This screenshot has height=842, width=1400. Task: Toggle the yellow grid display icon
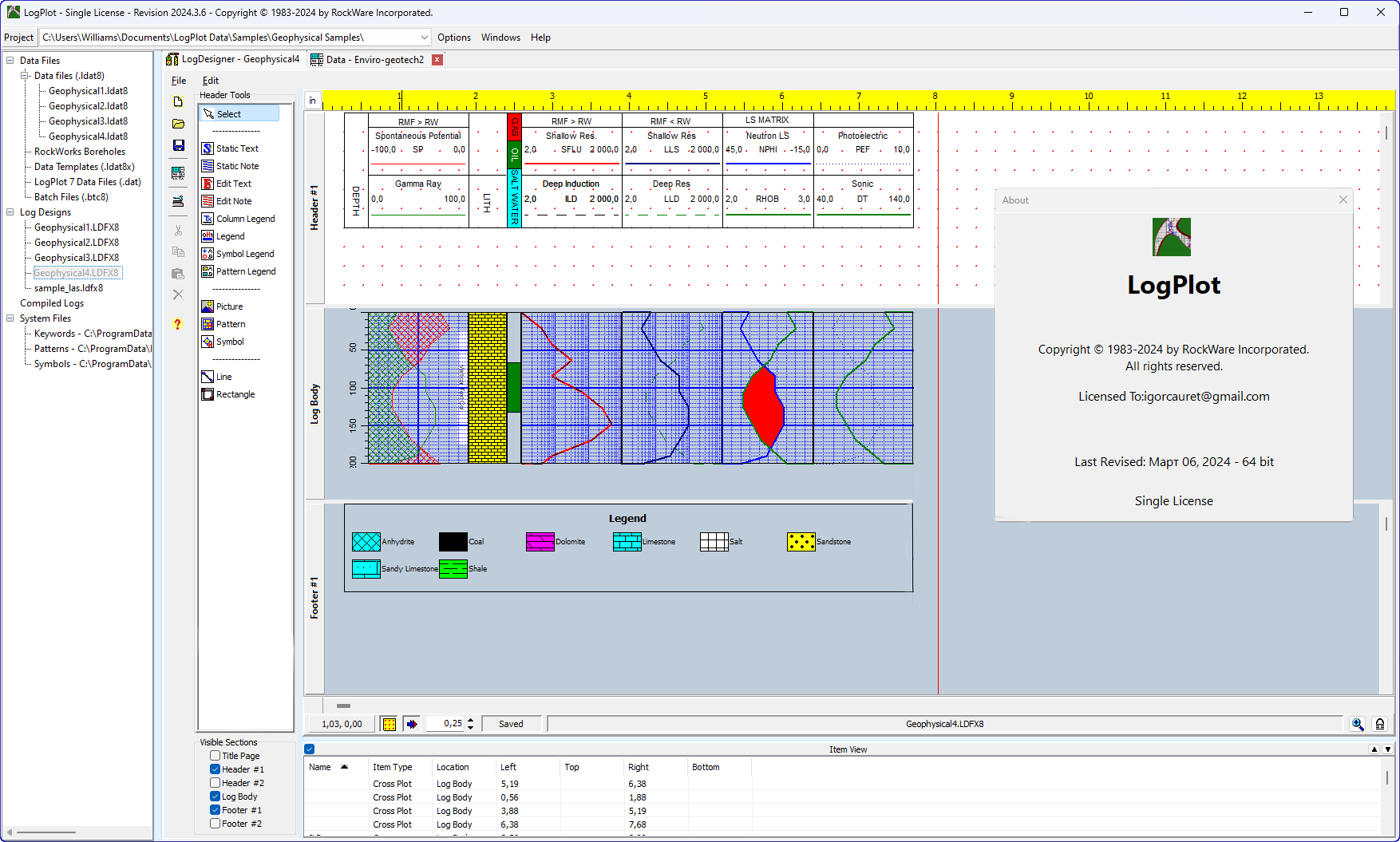click(390, 724)
